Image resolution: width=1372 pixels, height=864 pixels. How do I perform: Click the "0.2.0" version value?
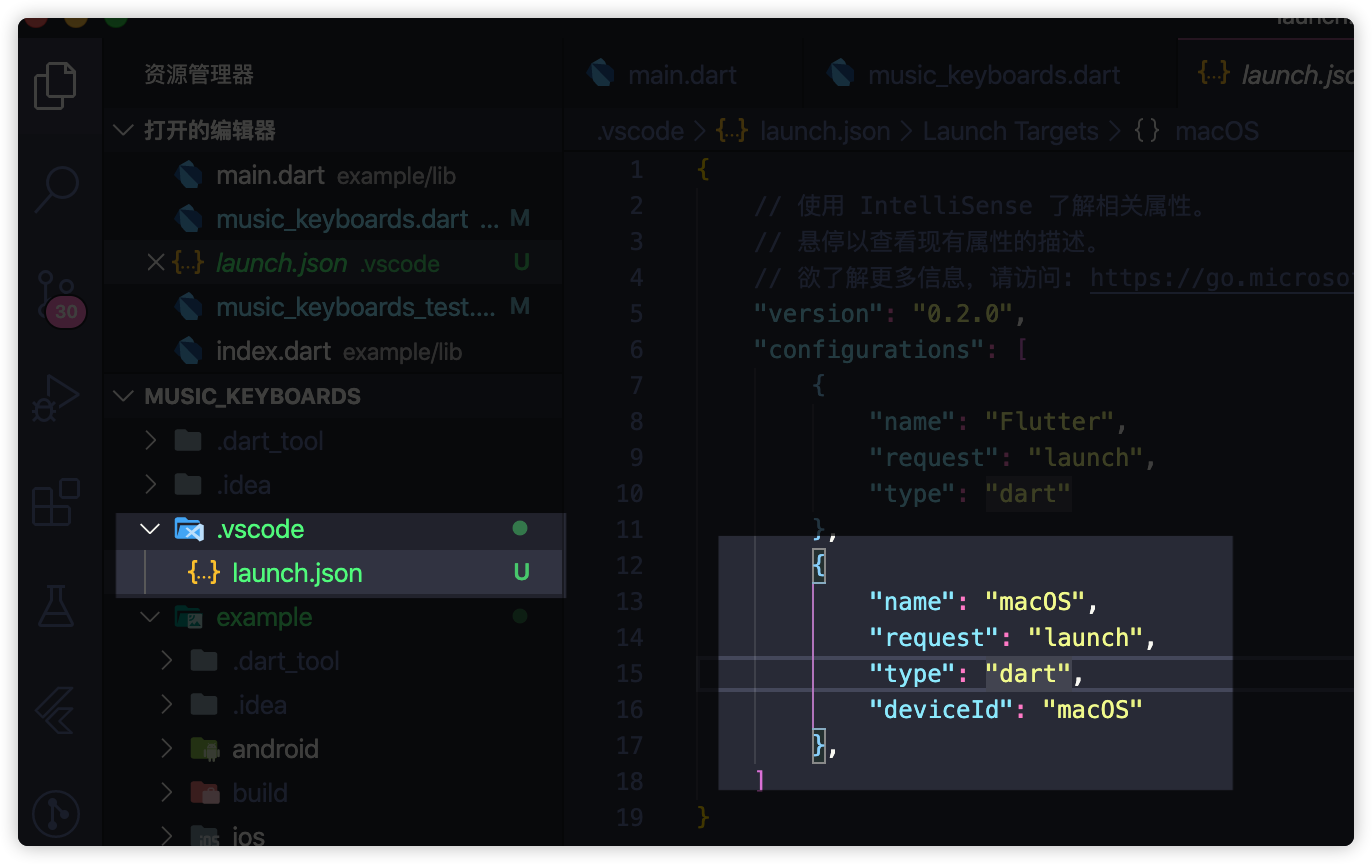963,314
